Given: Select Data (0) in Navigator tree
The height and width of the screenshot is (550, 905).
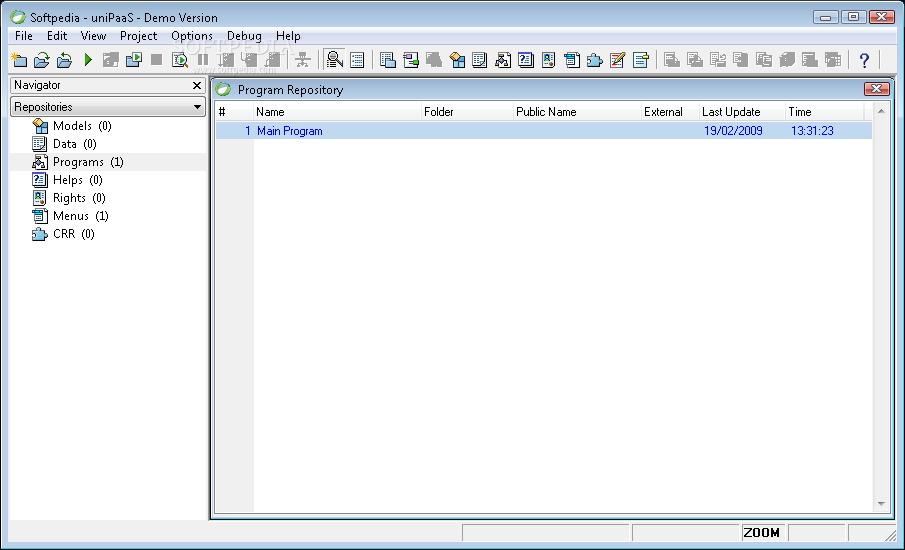Looking at the screenshot, I should [74, 144].
